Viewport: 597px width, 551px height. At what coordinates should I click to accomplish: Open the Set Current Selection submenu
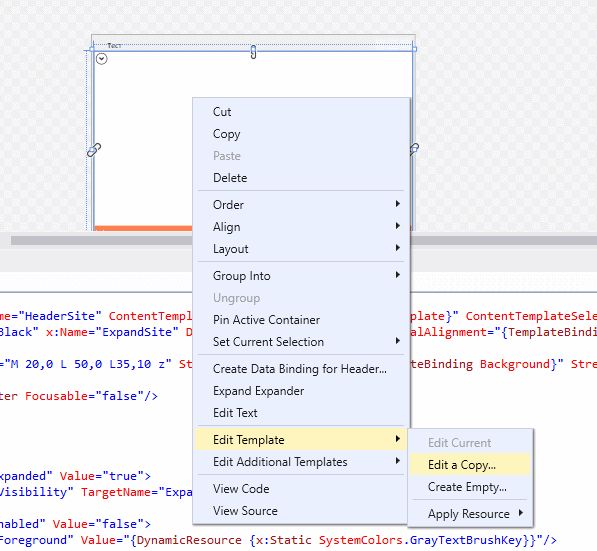click(x=301, y=342)
